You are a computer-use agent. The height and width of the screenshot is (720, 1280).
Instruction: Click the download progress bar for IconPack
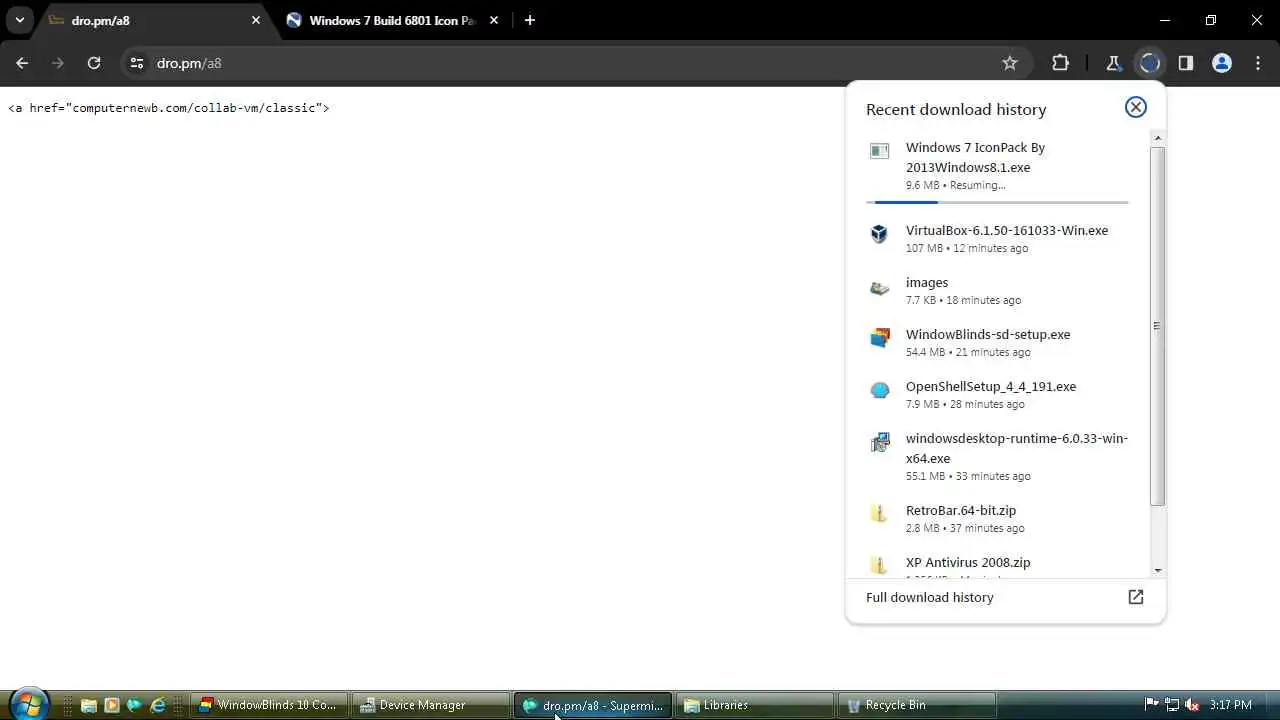998,202
